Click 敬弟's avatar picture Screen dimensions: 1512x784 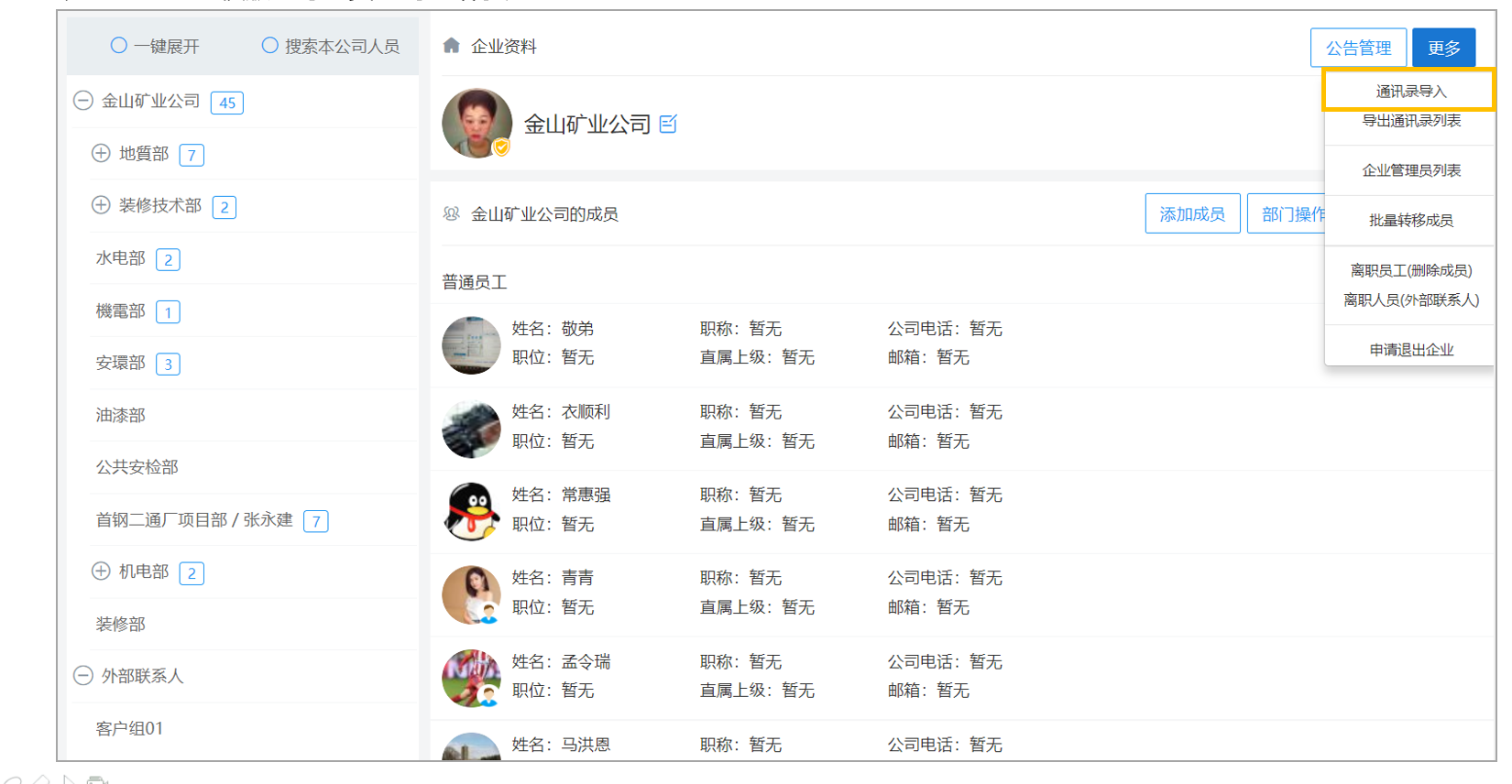[x=471, y=344]
